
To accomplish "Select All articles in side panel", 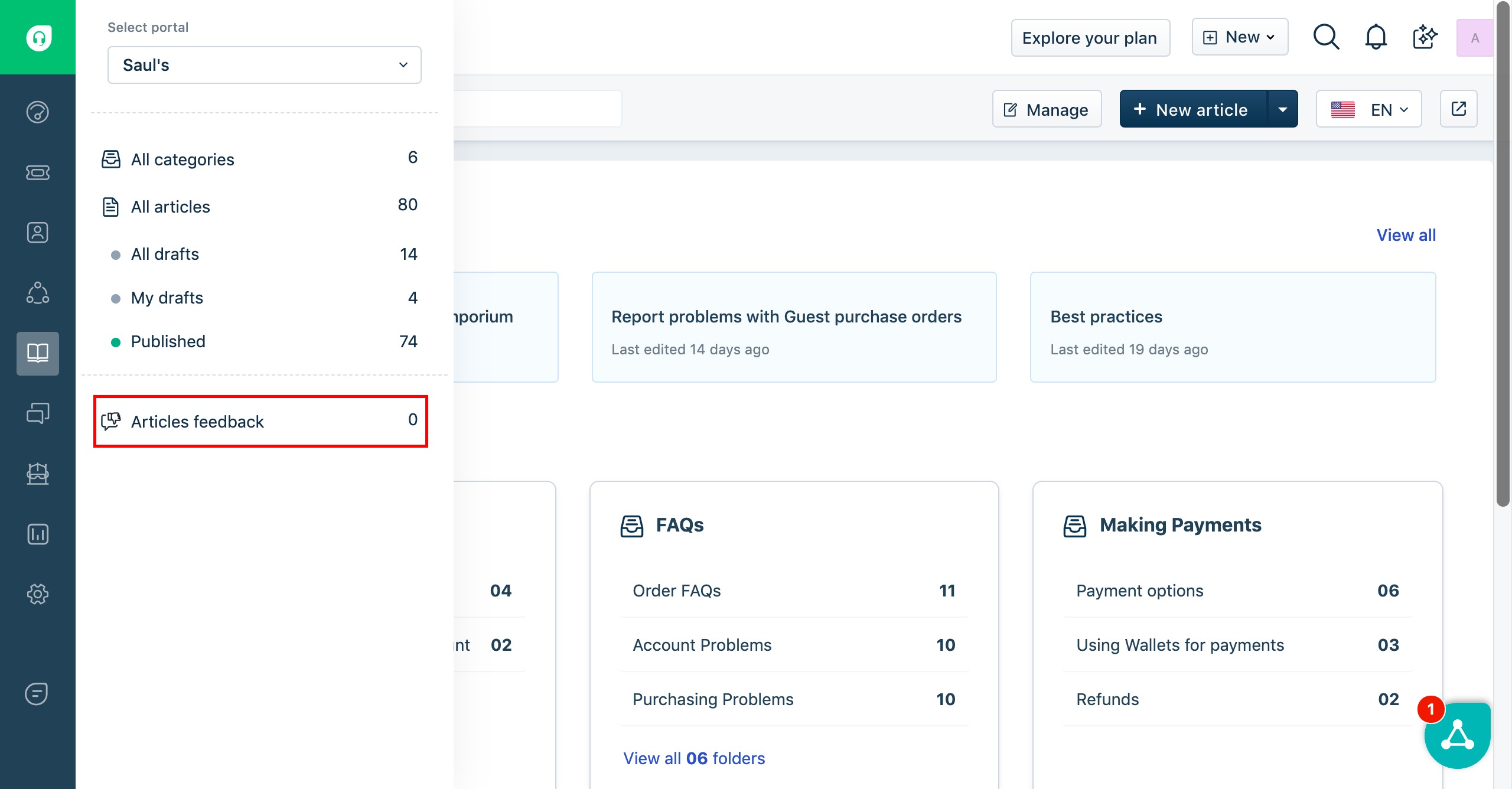I will [260, 207].
